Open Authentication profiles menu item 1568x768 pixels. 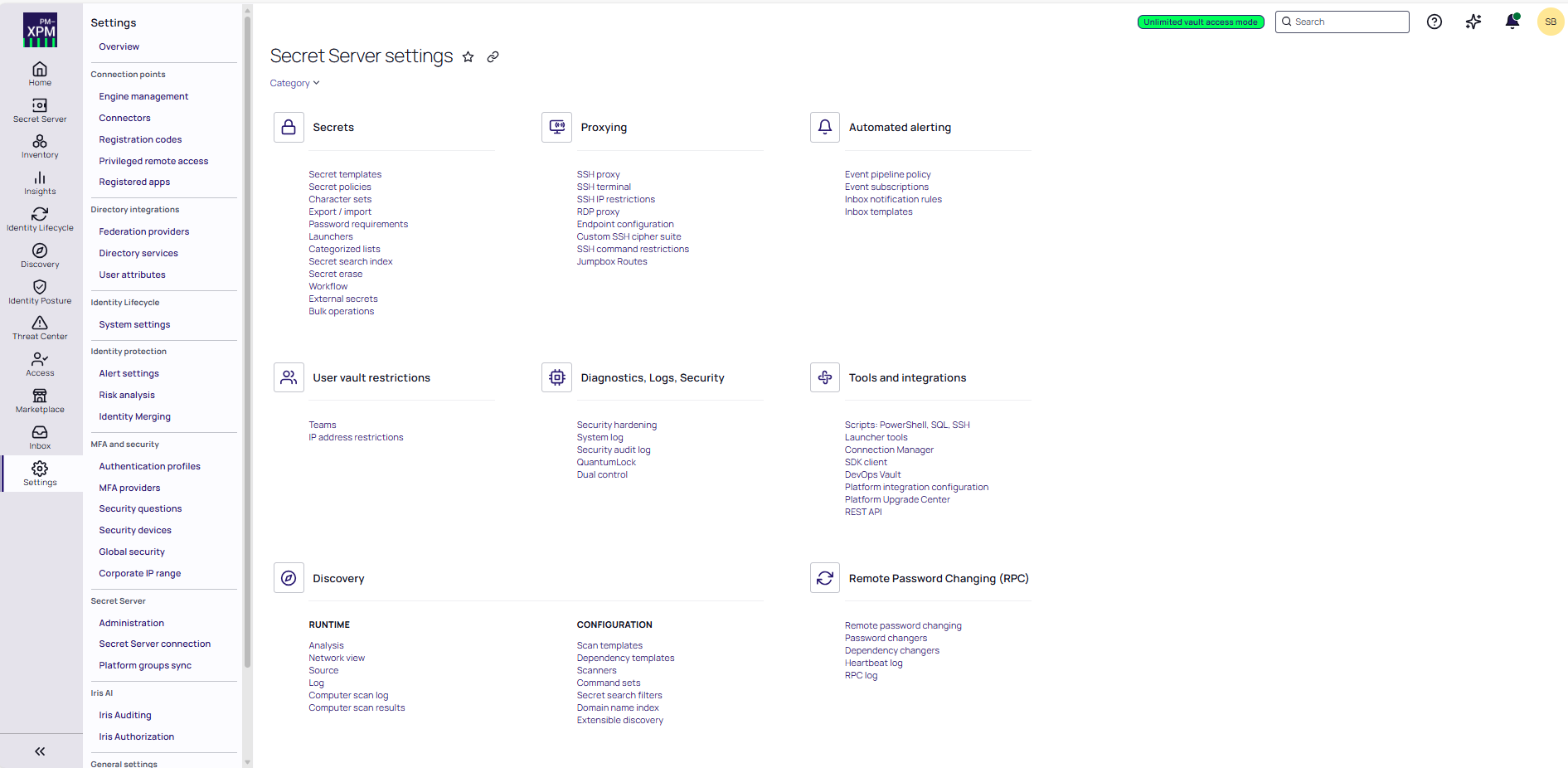(x=149, y=467)
